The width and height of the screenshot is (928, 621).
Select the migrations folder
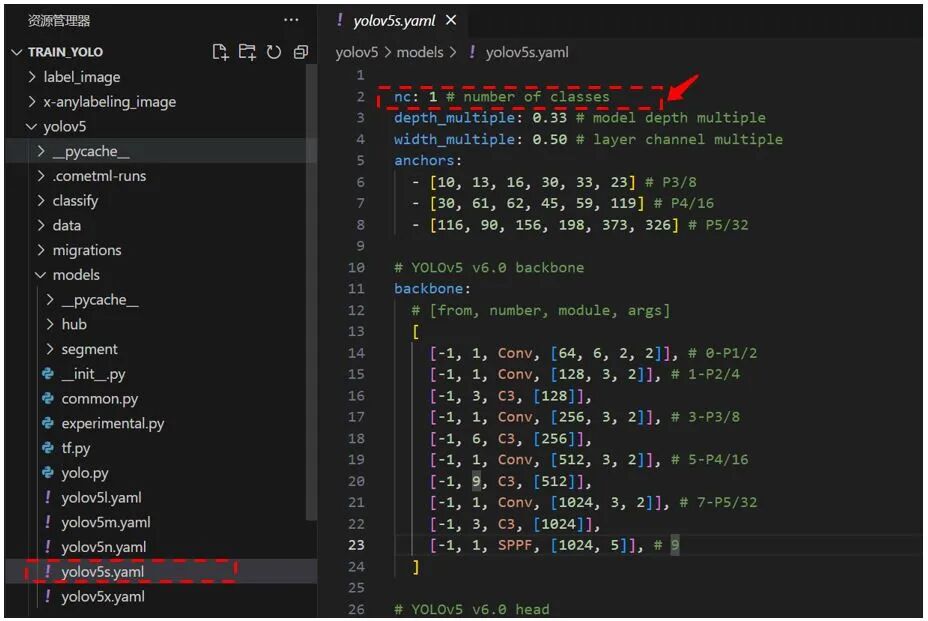coord(88,250)
